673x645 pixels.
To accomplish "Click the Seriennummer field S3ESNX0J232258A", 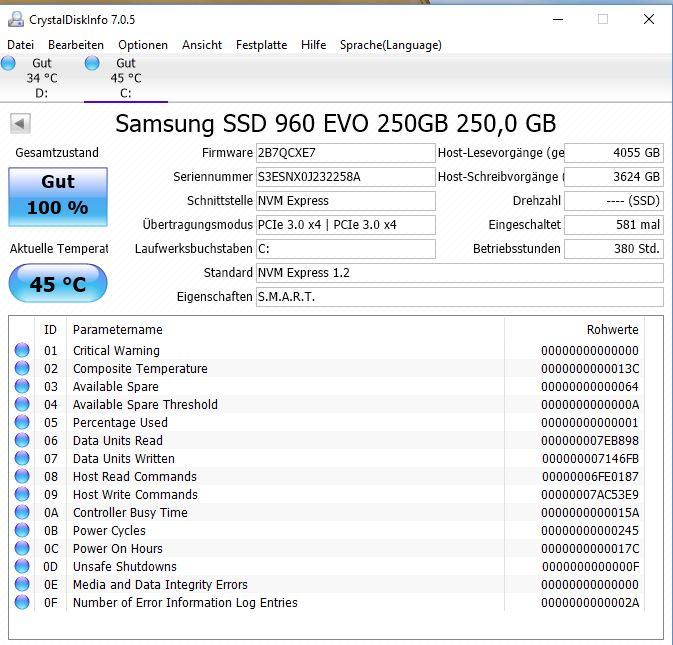I will point(346,177).
